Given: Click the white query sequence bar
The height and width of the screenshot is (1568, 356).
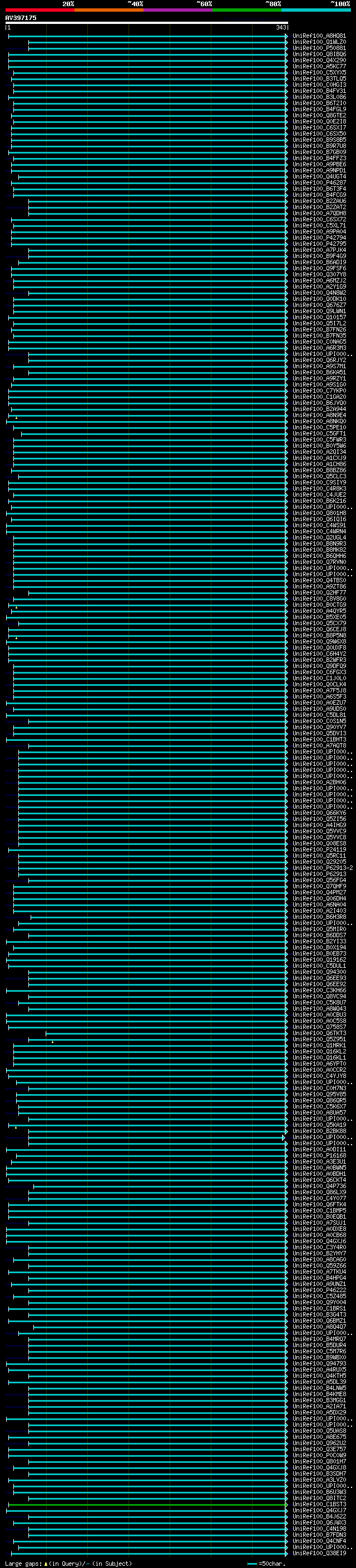Looking at the screenshot, I should pyautogui.click(x=147, y=22).
